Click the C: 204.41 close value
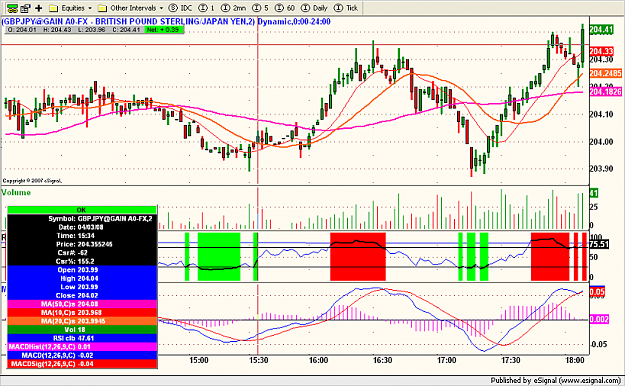Screen dimensions: 625x386 pos(126,30)
